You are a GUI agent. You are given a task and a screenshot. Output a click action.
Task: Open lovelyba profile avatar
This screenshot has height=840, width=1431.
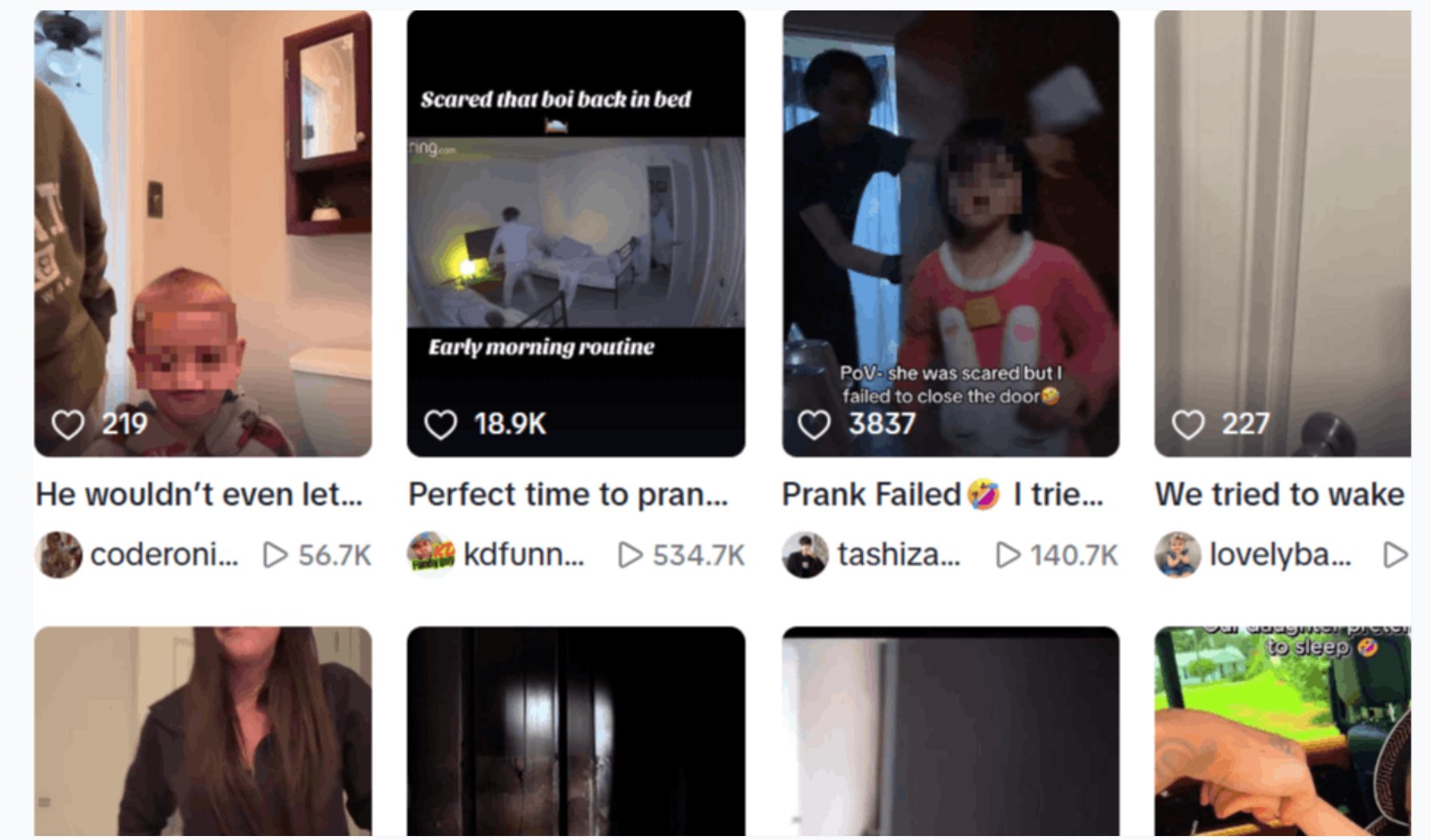(1178, 554)
